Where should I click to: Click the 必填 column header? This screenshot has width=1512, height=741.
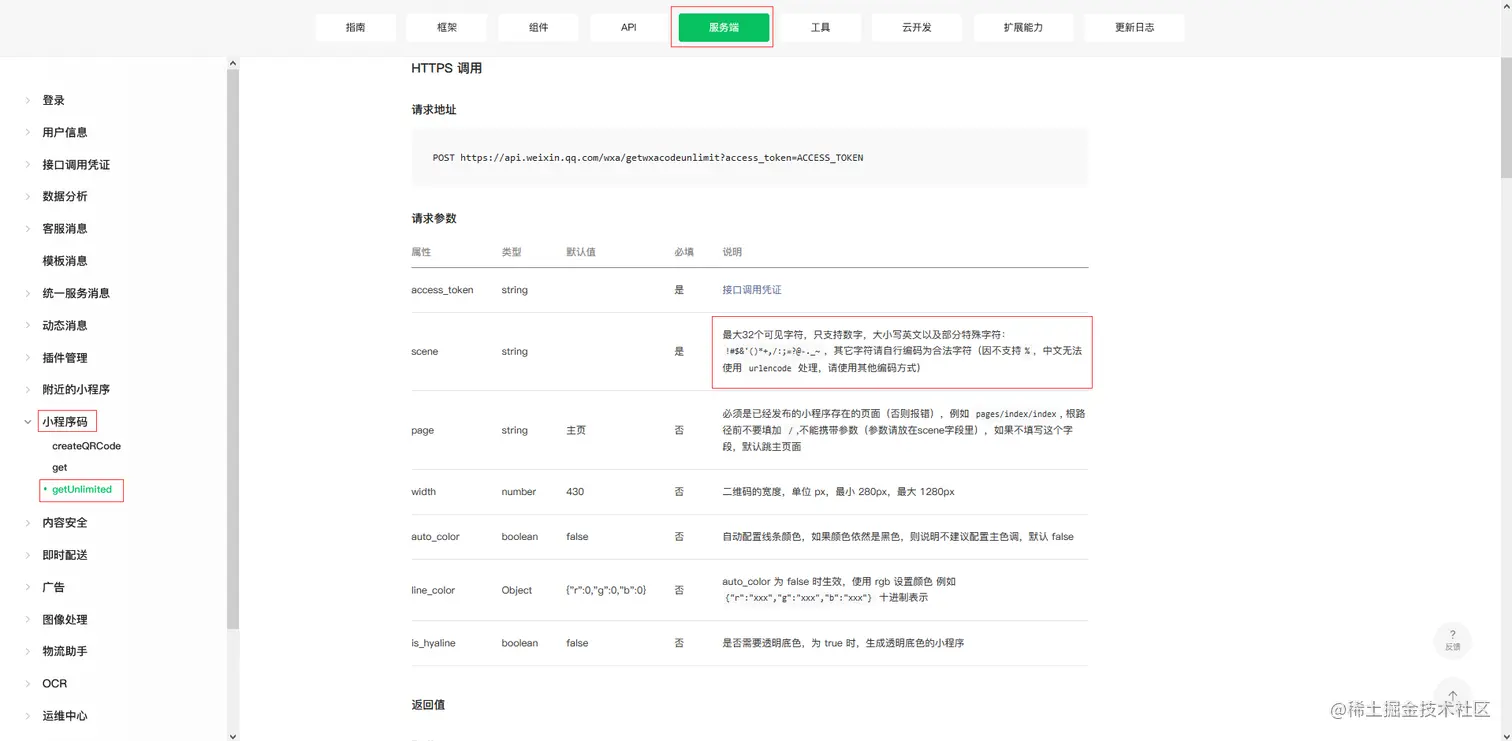coord(684,252)
